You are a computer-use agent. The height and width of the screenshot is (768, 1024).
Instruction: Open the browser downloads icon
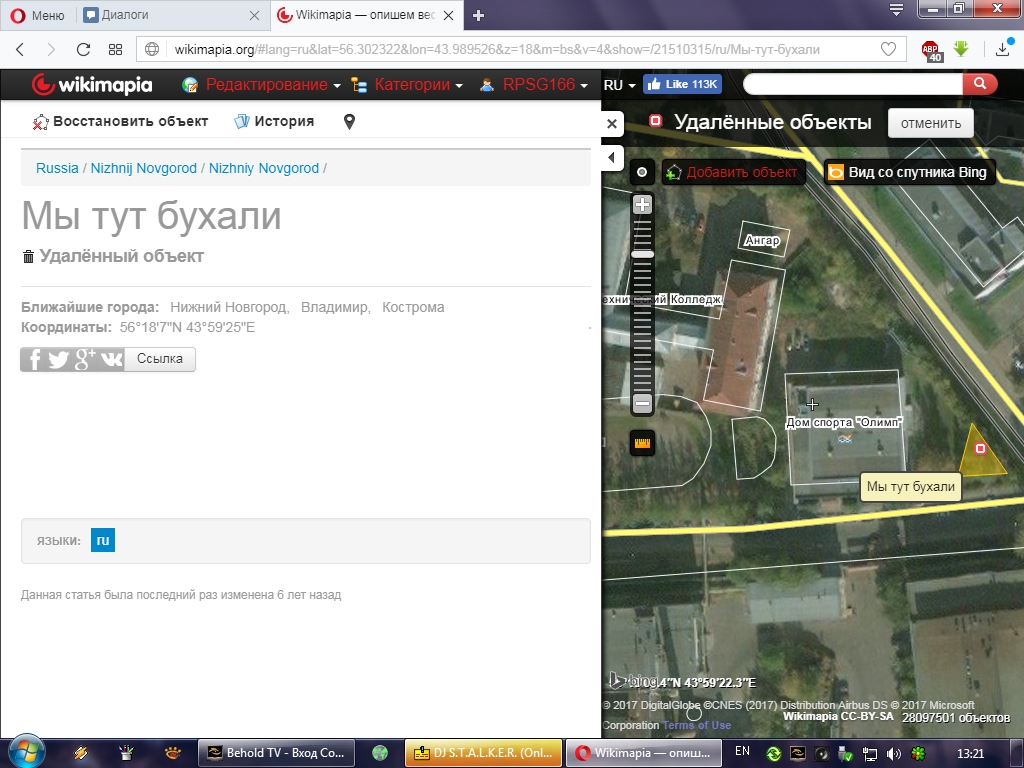click(1004, 48)
